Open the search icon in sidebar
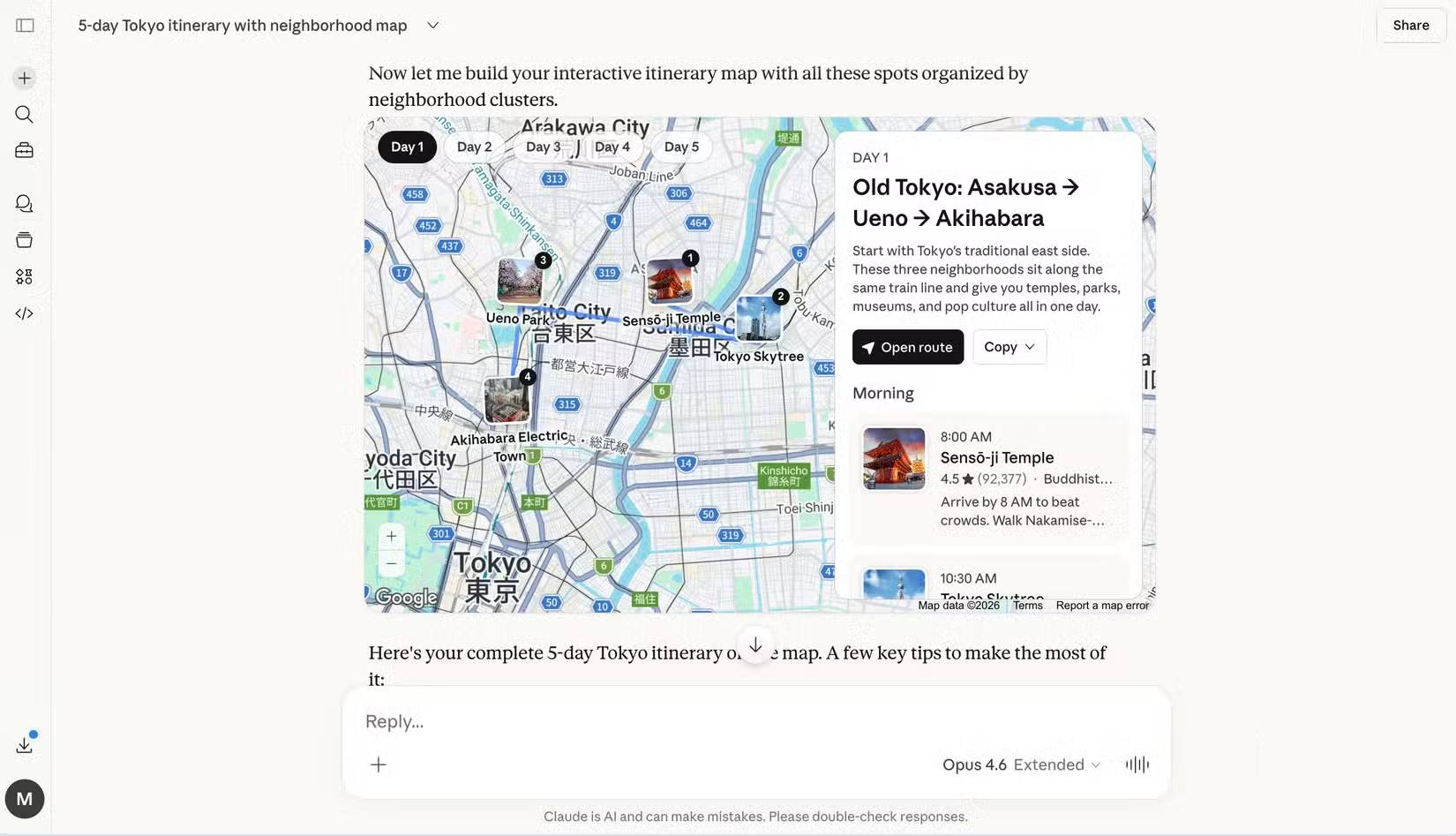The height and width of the screenshot is (836, 1456). [25, 115]
